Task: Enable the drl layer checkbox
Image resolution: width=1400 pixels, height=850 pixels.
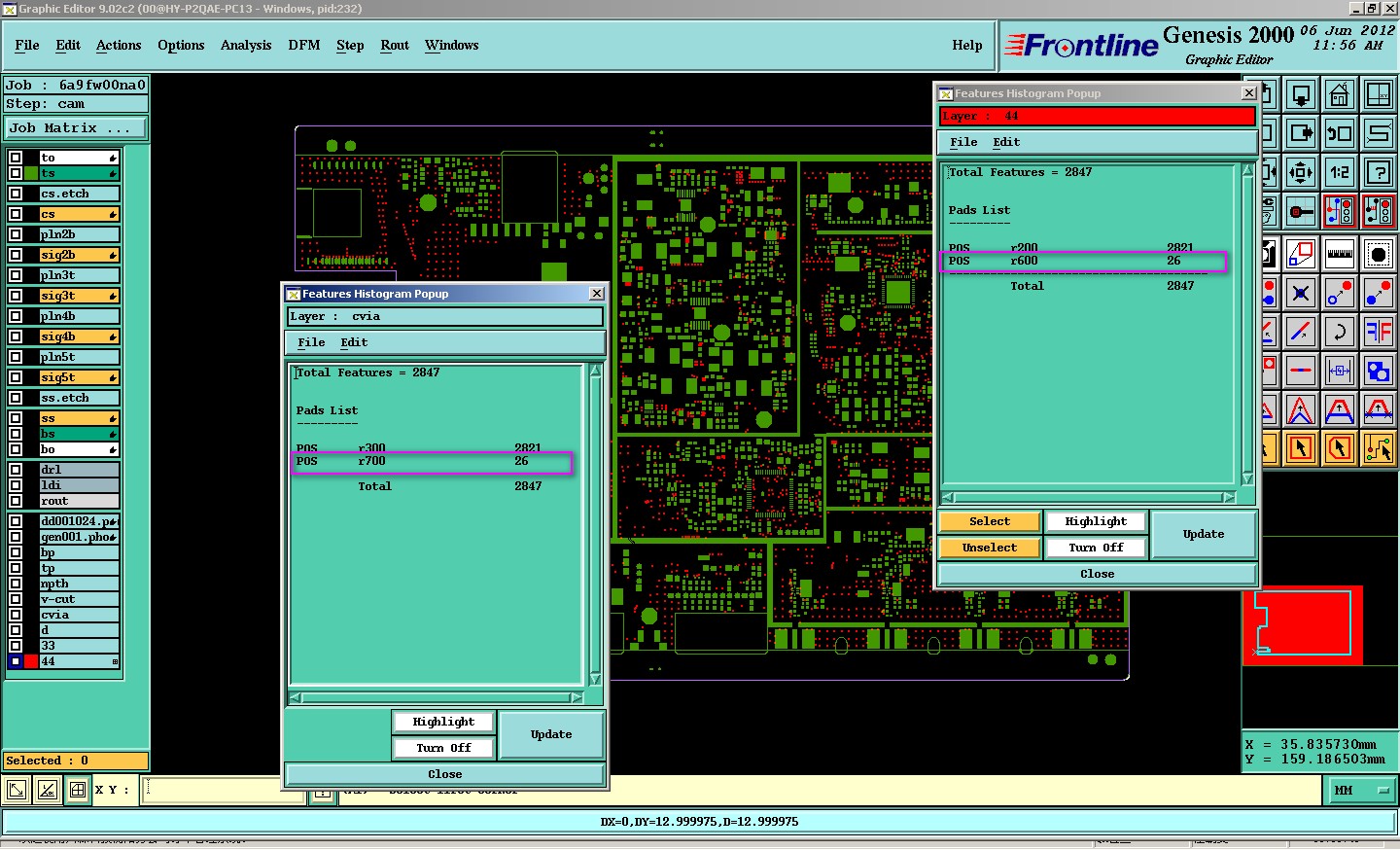Action: [16, 470]
